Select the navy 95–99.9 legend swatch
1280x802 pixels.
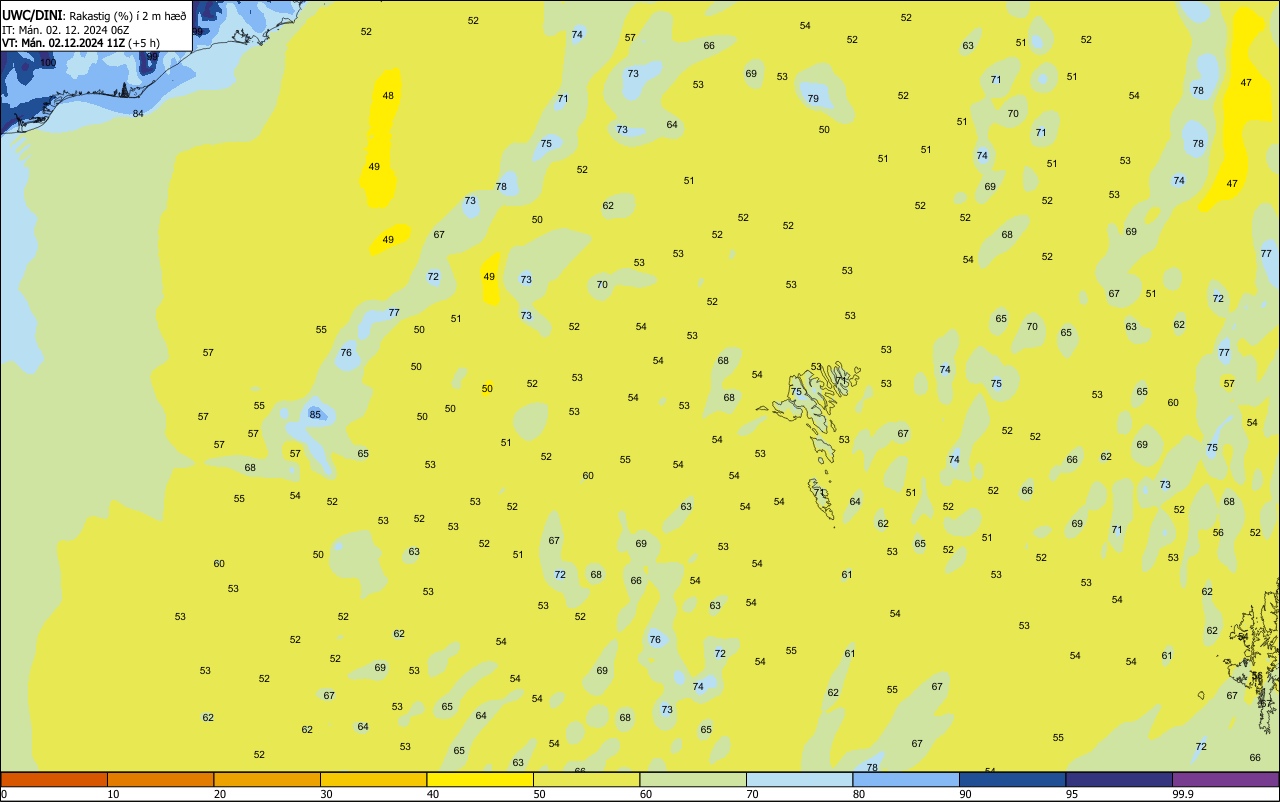pyautogui.click(x=1119, y=779)
